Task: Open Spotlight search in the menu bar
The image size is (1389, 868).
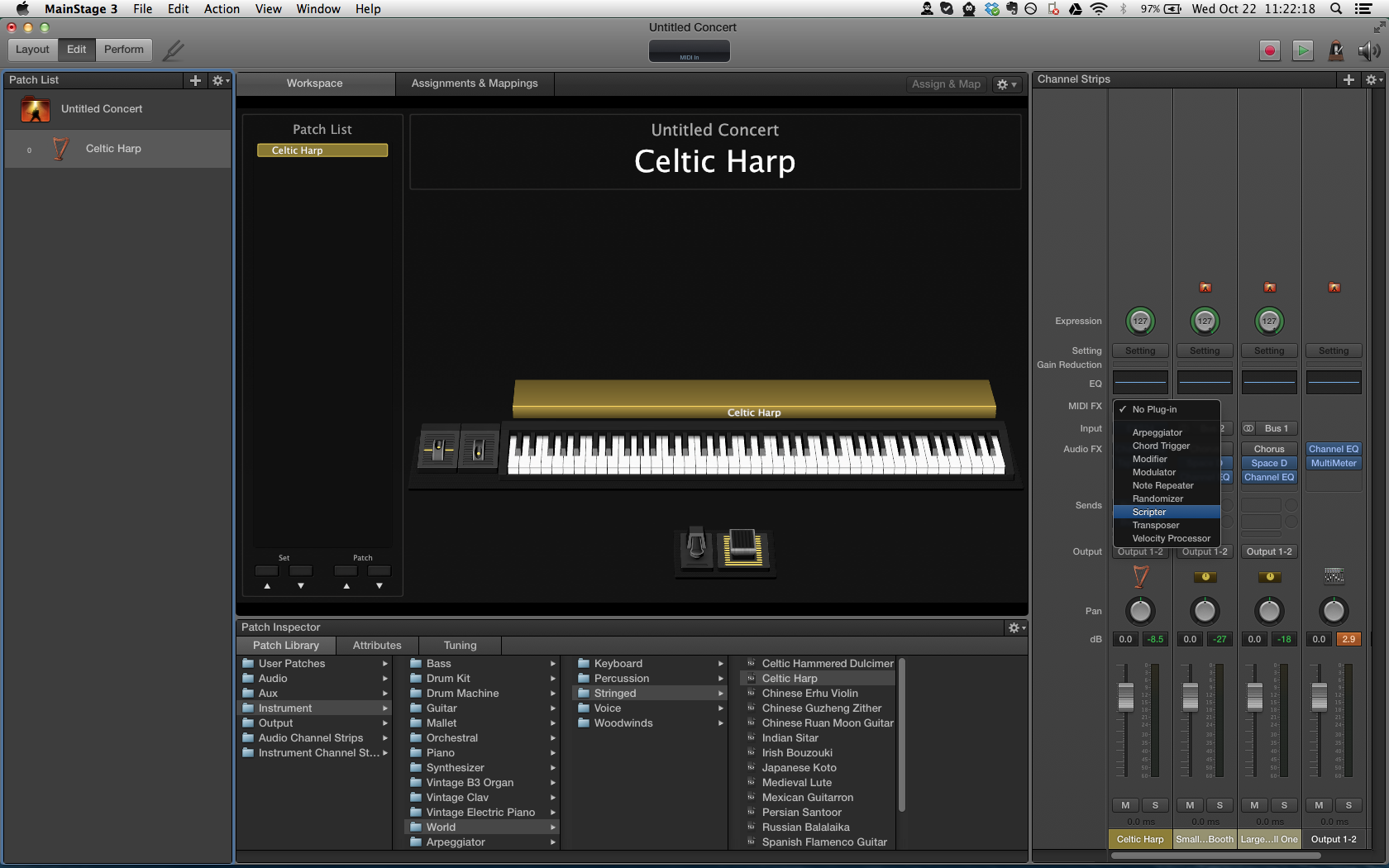Action: pos(1335,9)
